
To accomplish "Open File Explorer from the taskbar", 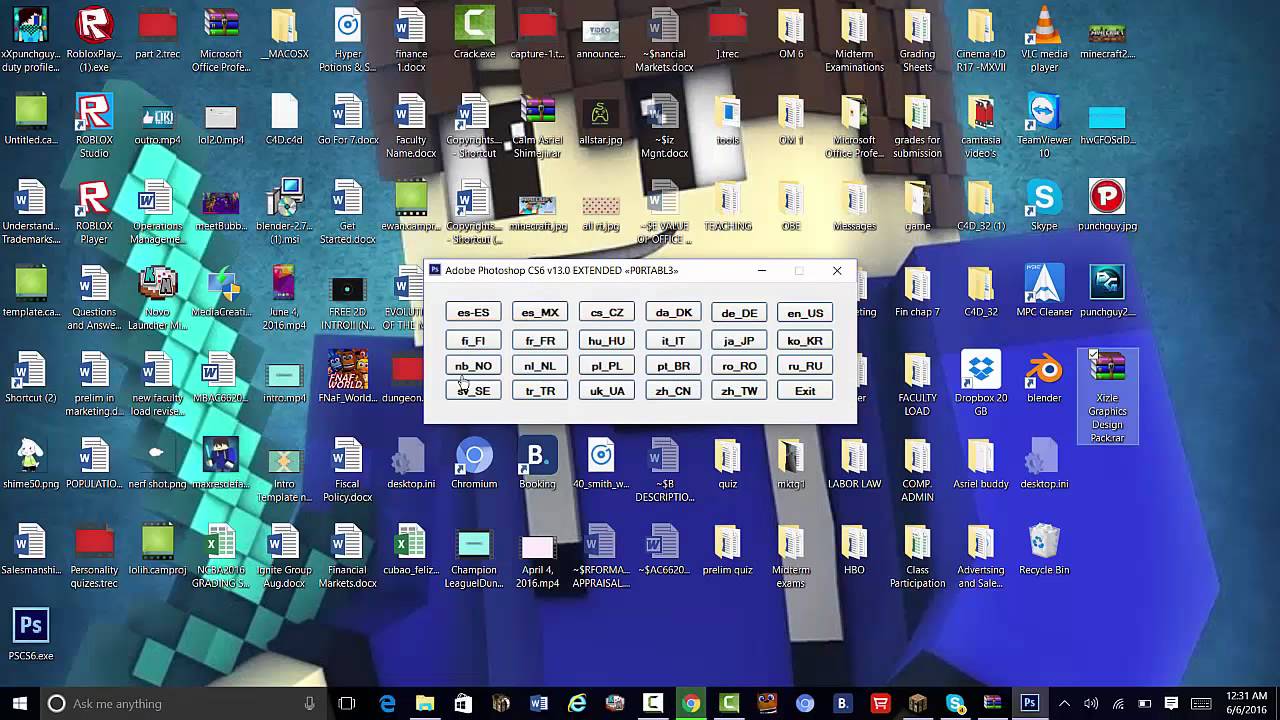I will click(x=425, y=703).
